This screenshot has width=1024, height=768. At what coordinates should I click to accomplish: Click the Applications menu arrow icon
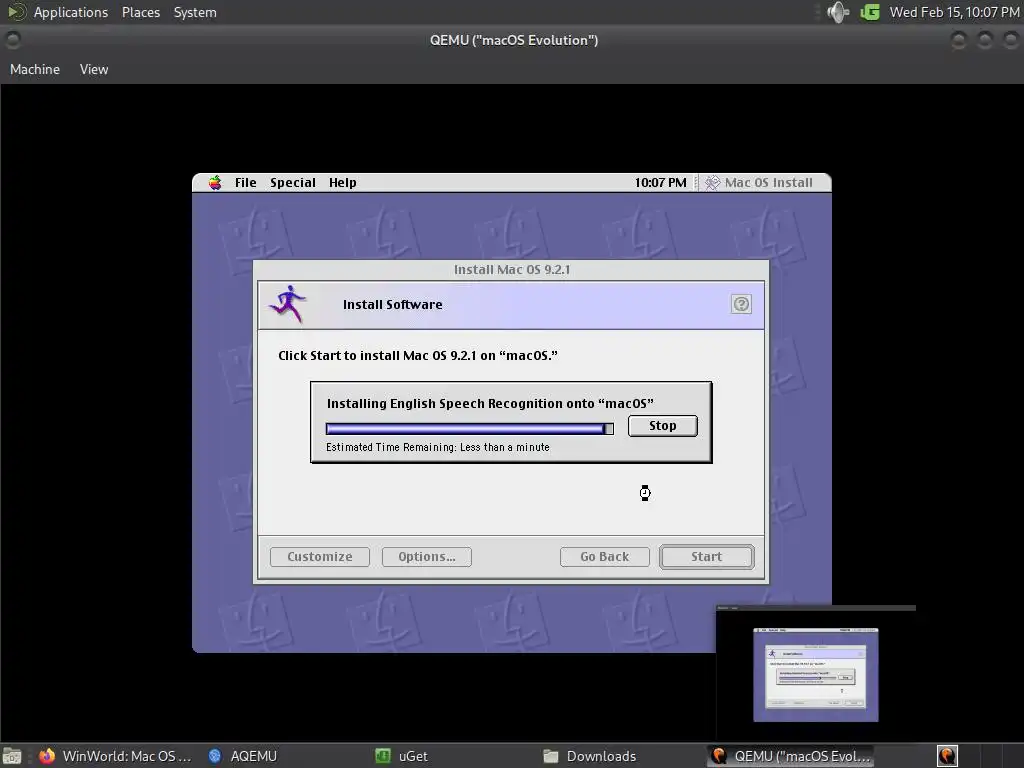[16, 12]
